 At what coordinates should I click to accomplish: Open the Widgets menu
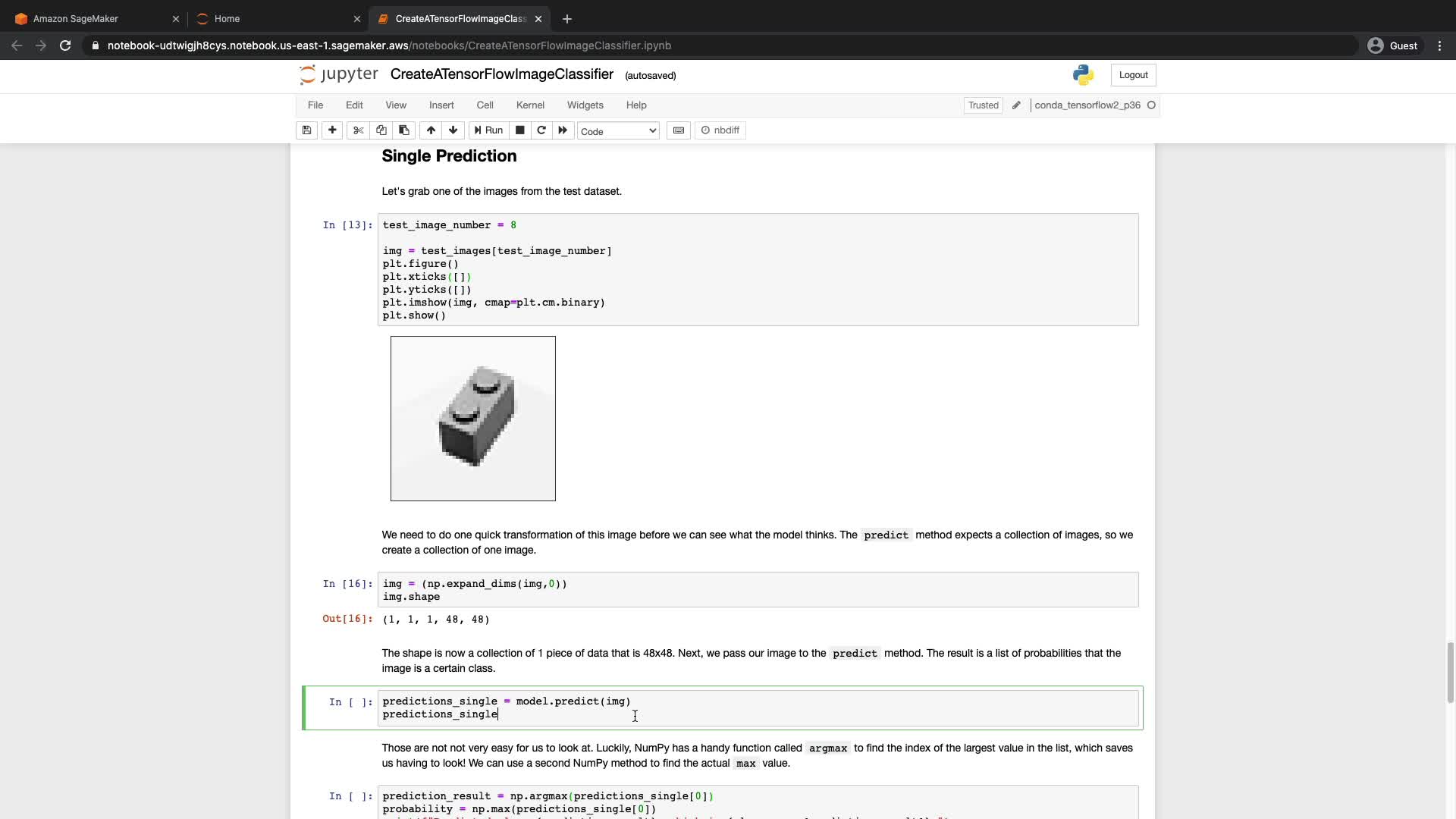[585, 105]
